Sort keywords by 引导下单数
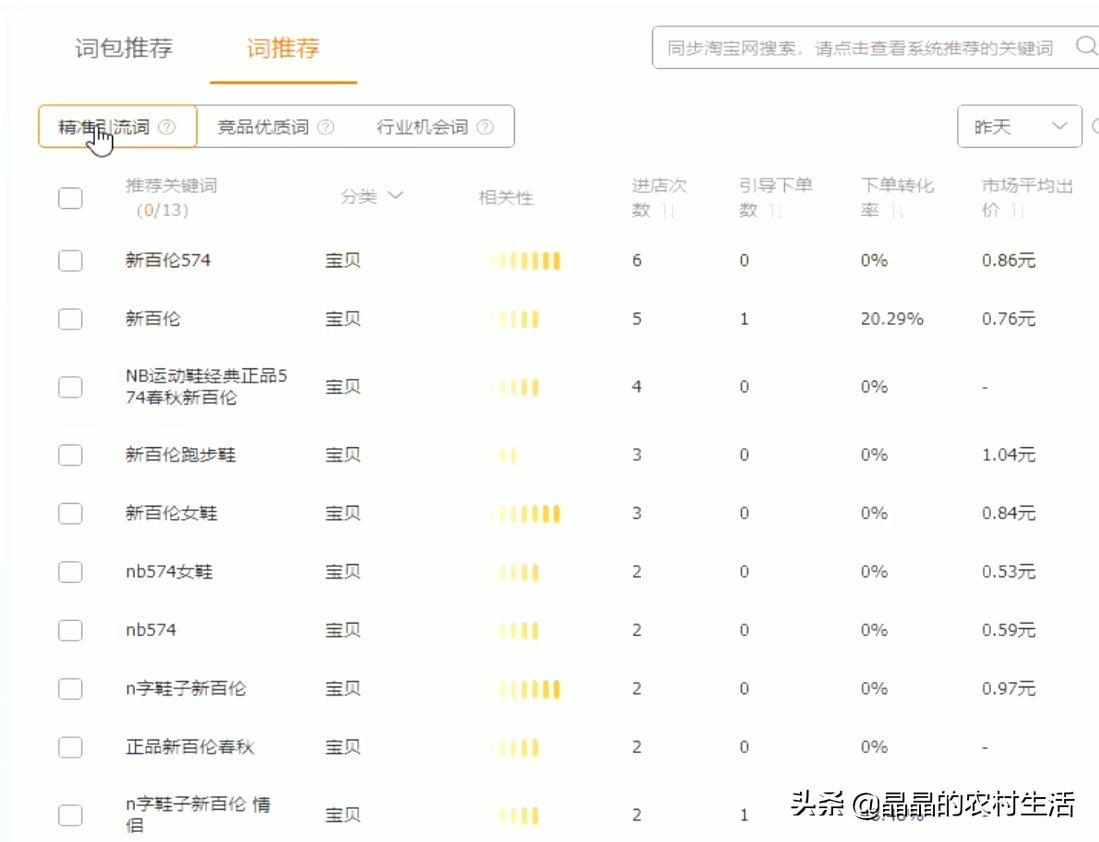The height and width of the screenshot is (842, 1099). 774,211
